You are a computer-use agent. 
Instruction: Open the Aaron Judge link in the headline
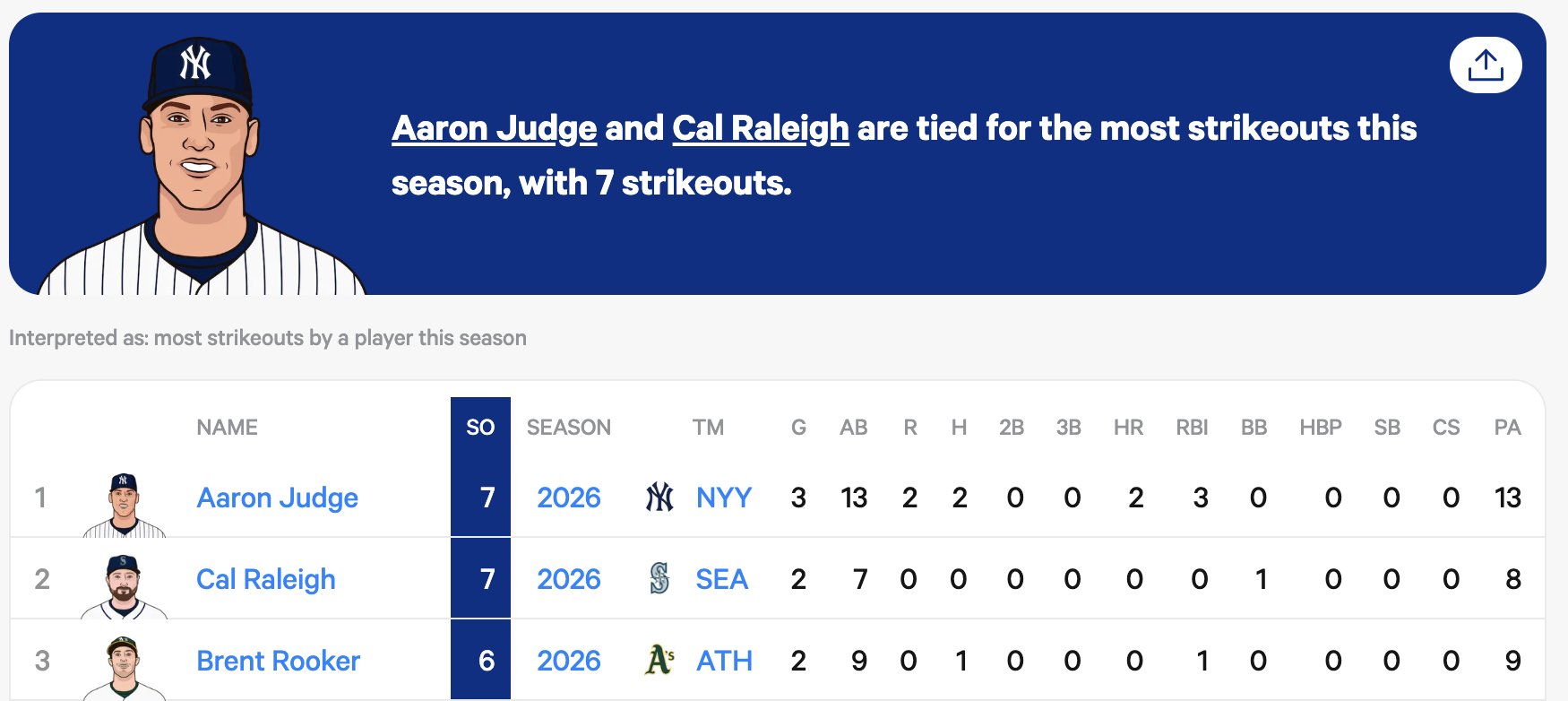coord(494,128)
